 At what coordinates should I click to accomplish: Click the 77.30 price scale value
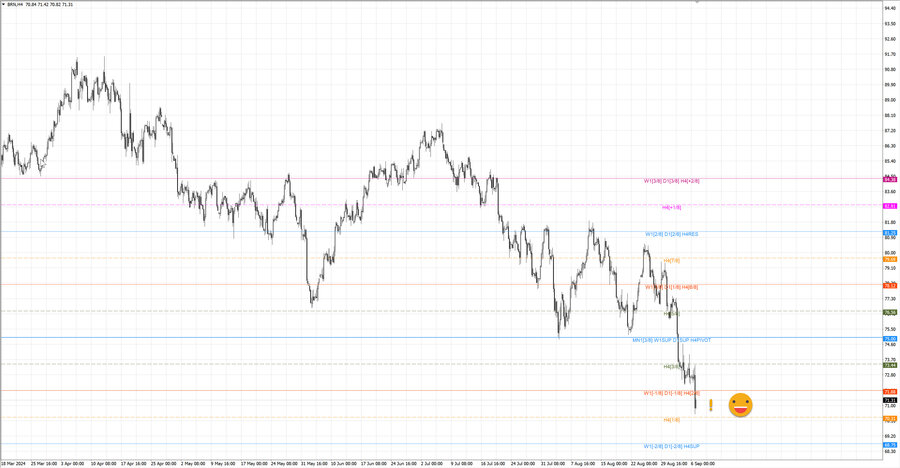pos(890,299)
